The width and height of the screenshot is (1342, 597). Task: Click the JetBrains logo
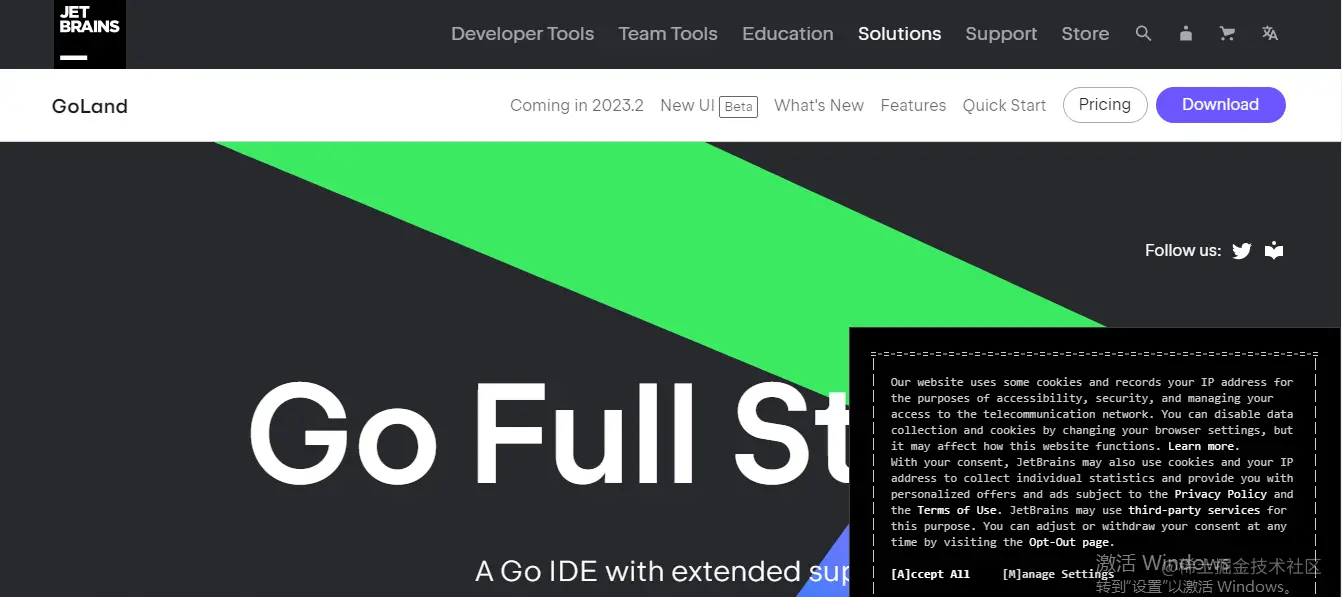pyautogui.click(x=90, y=33)
